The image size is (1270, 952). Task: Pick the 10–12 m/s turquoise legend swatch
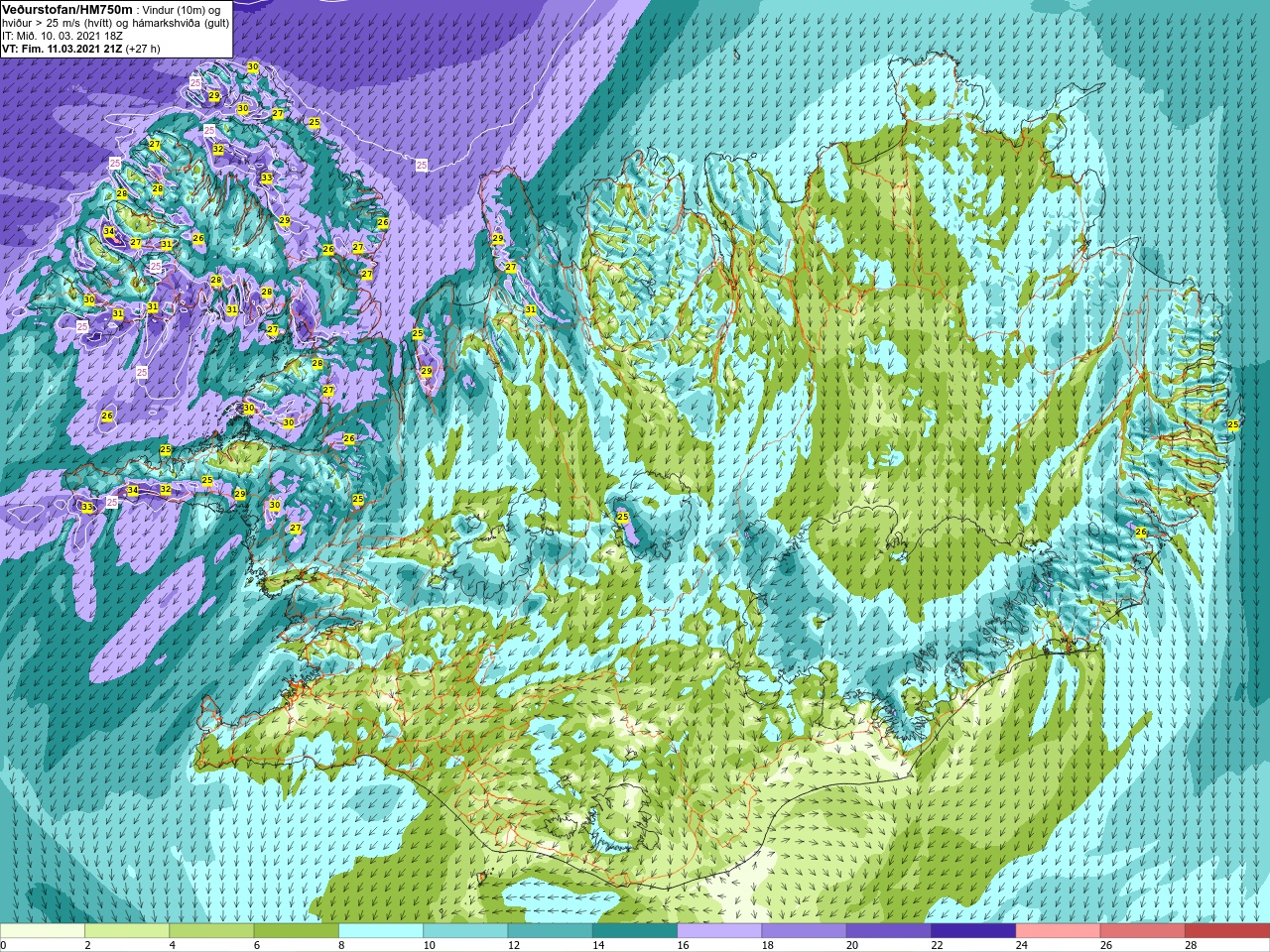coord(465,931)
